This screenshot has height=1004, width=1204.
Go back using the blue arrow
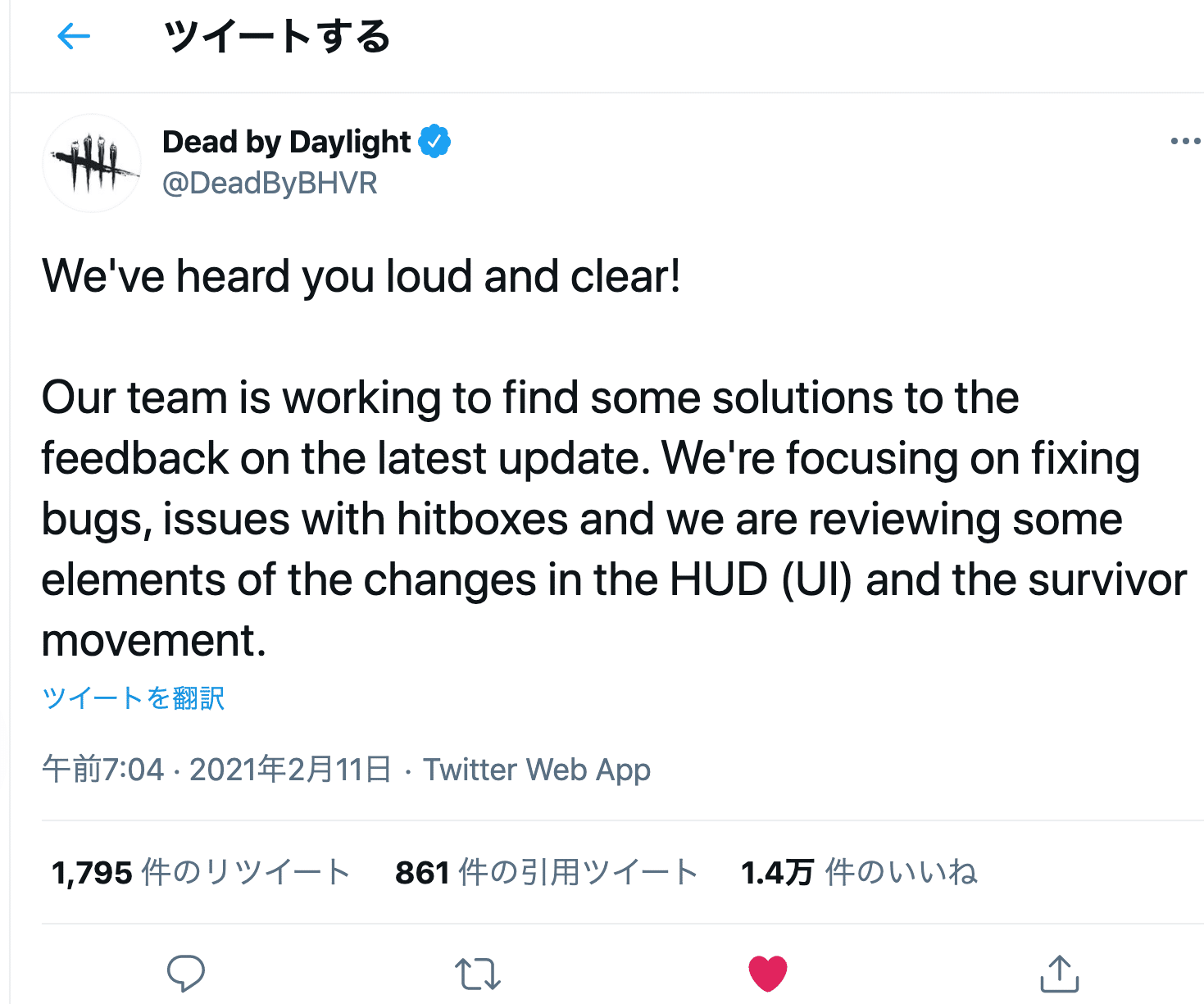click(x=74, y=36)
